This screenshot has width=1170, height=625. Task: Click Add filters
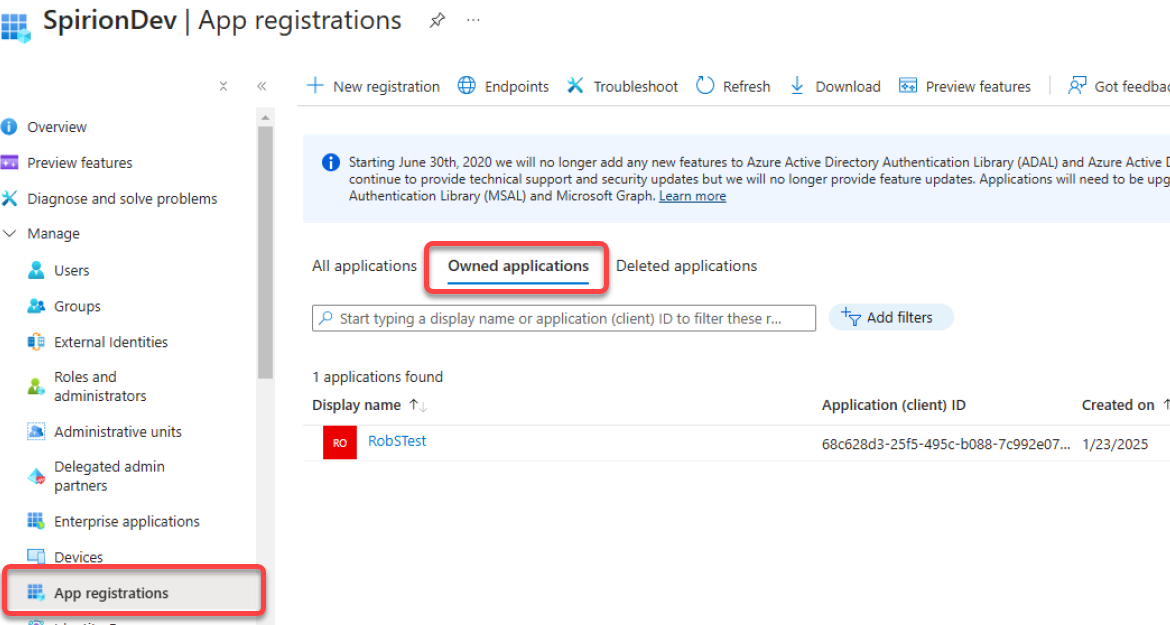point(889,317)
